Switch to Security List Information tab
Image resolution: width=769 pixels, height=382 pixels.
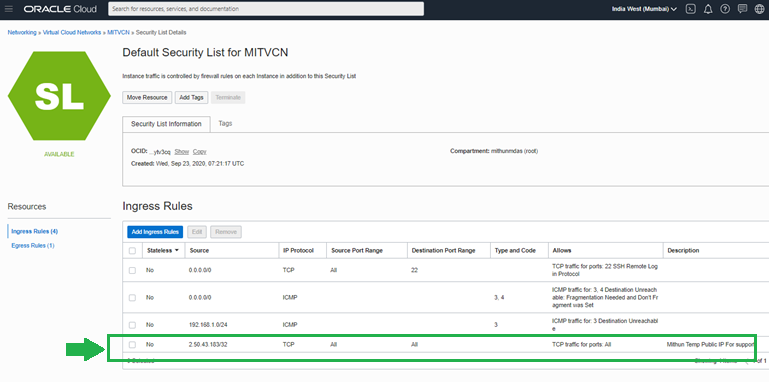[166, 124]
